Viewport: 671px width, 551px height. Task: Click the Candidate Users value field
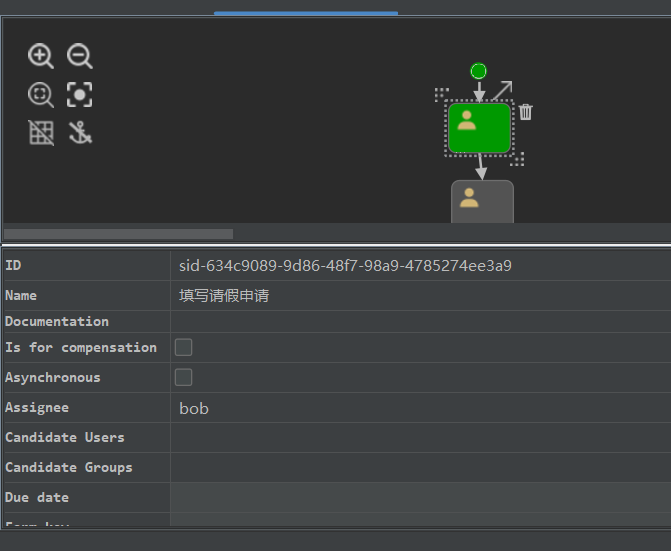coord(420,438)
